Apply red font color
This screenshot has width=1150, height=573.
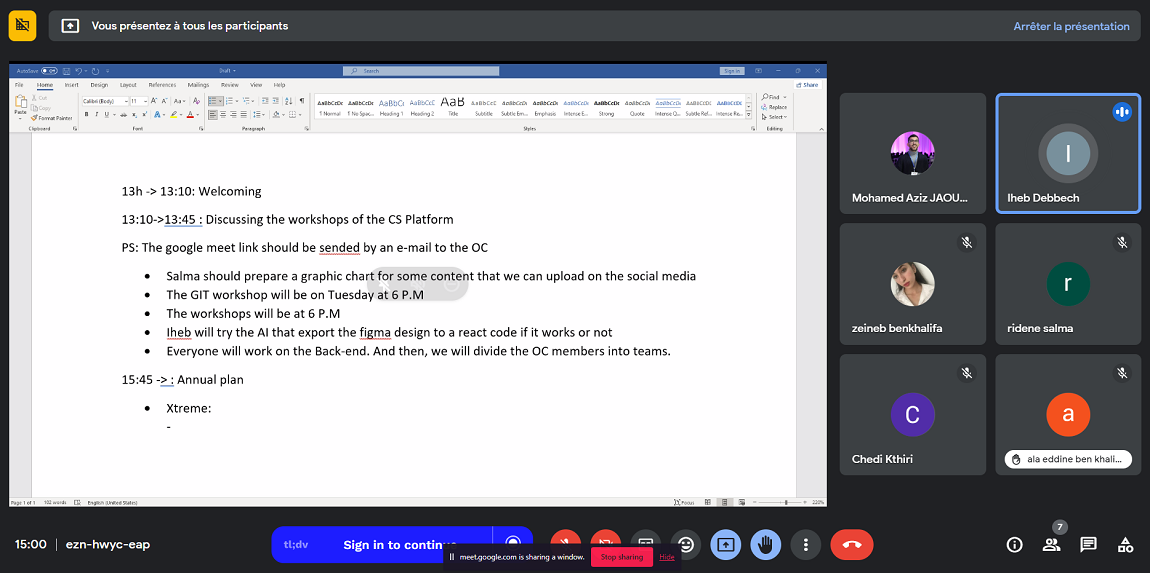click(x=190, y=114)
